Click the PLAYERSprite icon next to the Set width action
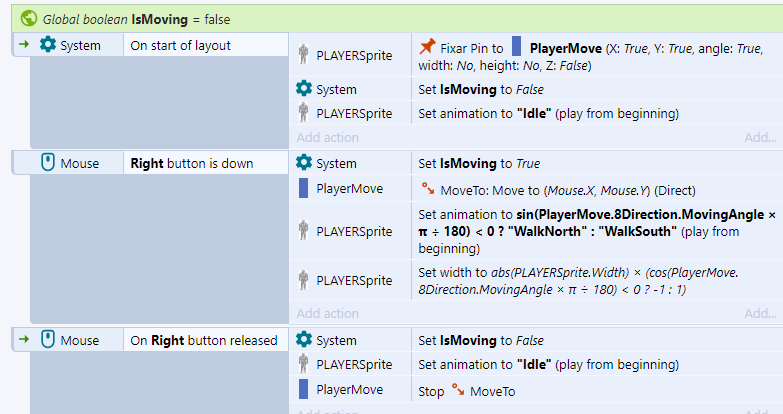 304,280
